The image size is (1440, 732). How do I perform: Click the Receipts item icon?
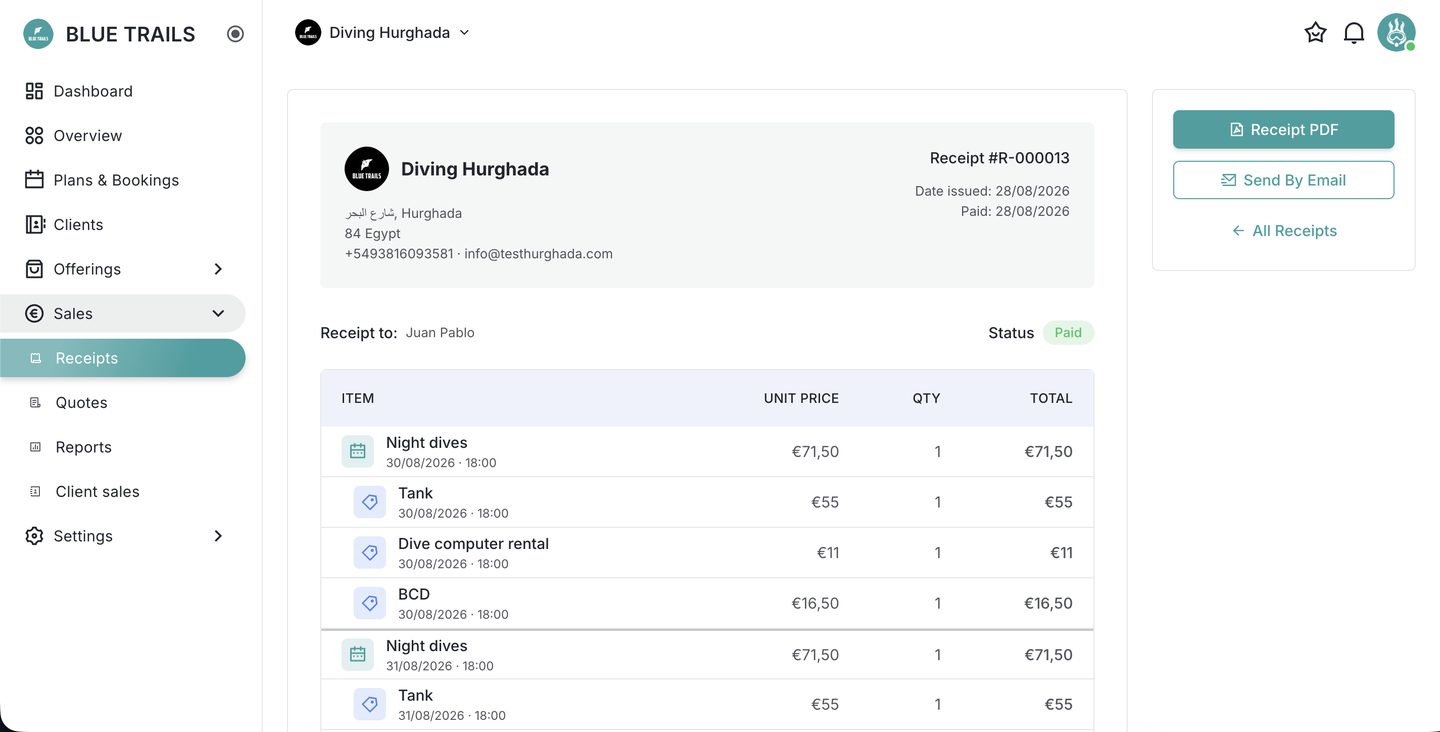(x=36, y=358)
